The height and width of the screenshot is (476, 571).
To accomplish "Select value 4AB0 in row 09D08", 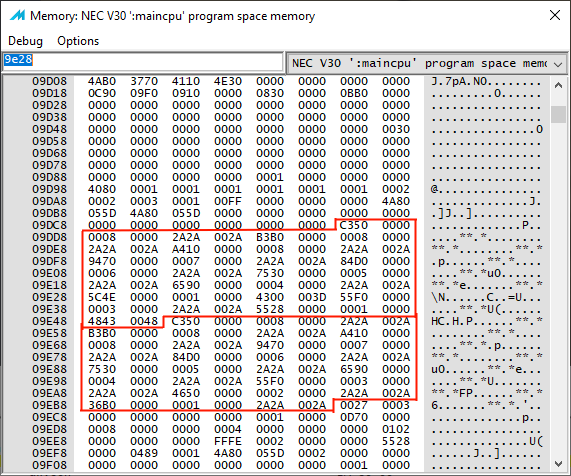I will tap(102, 81).
